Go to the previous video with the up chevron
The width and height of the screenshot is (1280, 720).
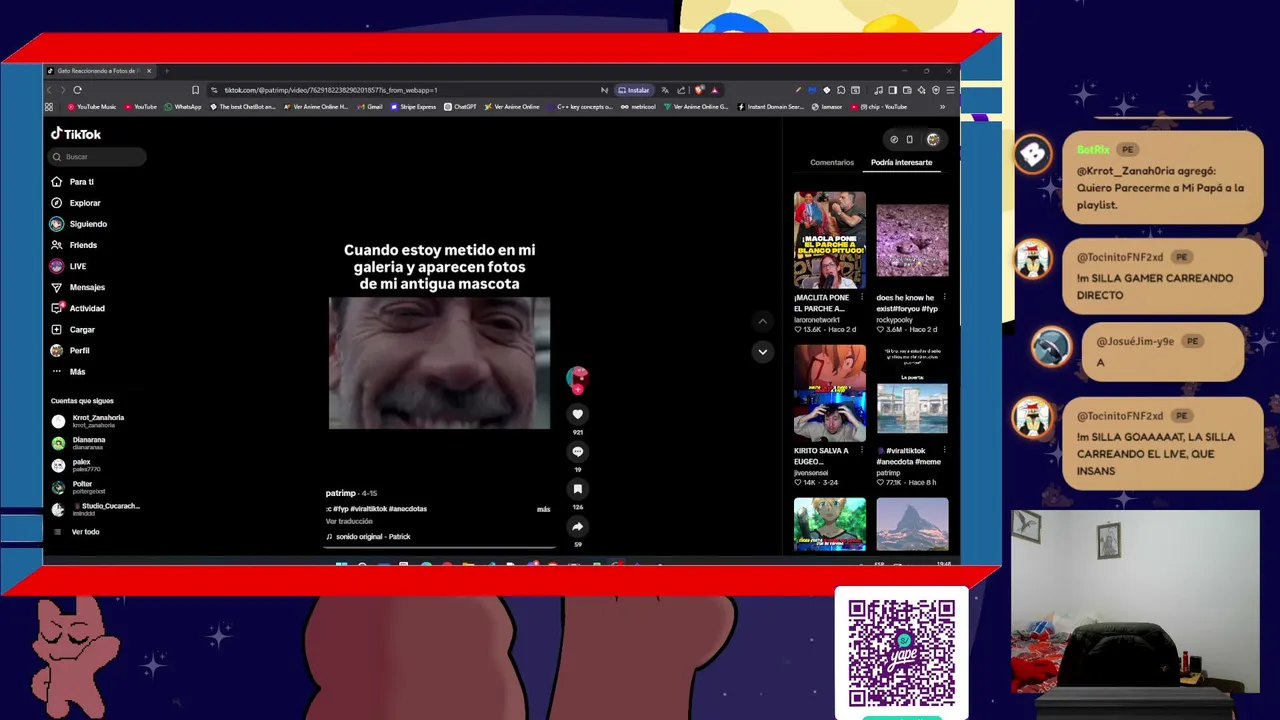[762, 321]
